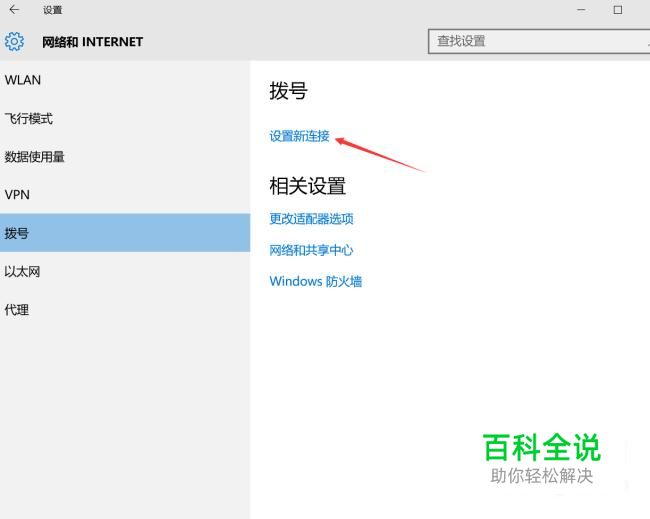Select the 拨号 page heading text
650x519 pixels.
pyautogui.click(x=288, y=91)
